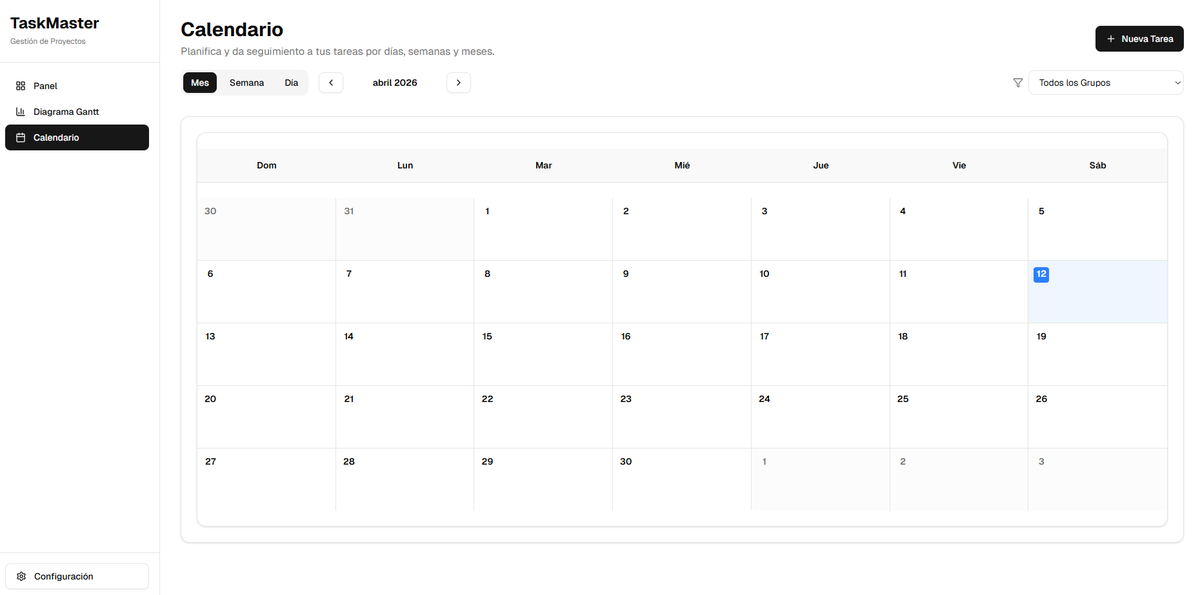Select day 16 in calendar
The width and height of the screenshot is (1200, 595).
681,354
